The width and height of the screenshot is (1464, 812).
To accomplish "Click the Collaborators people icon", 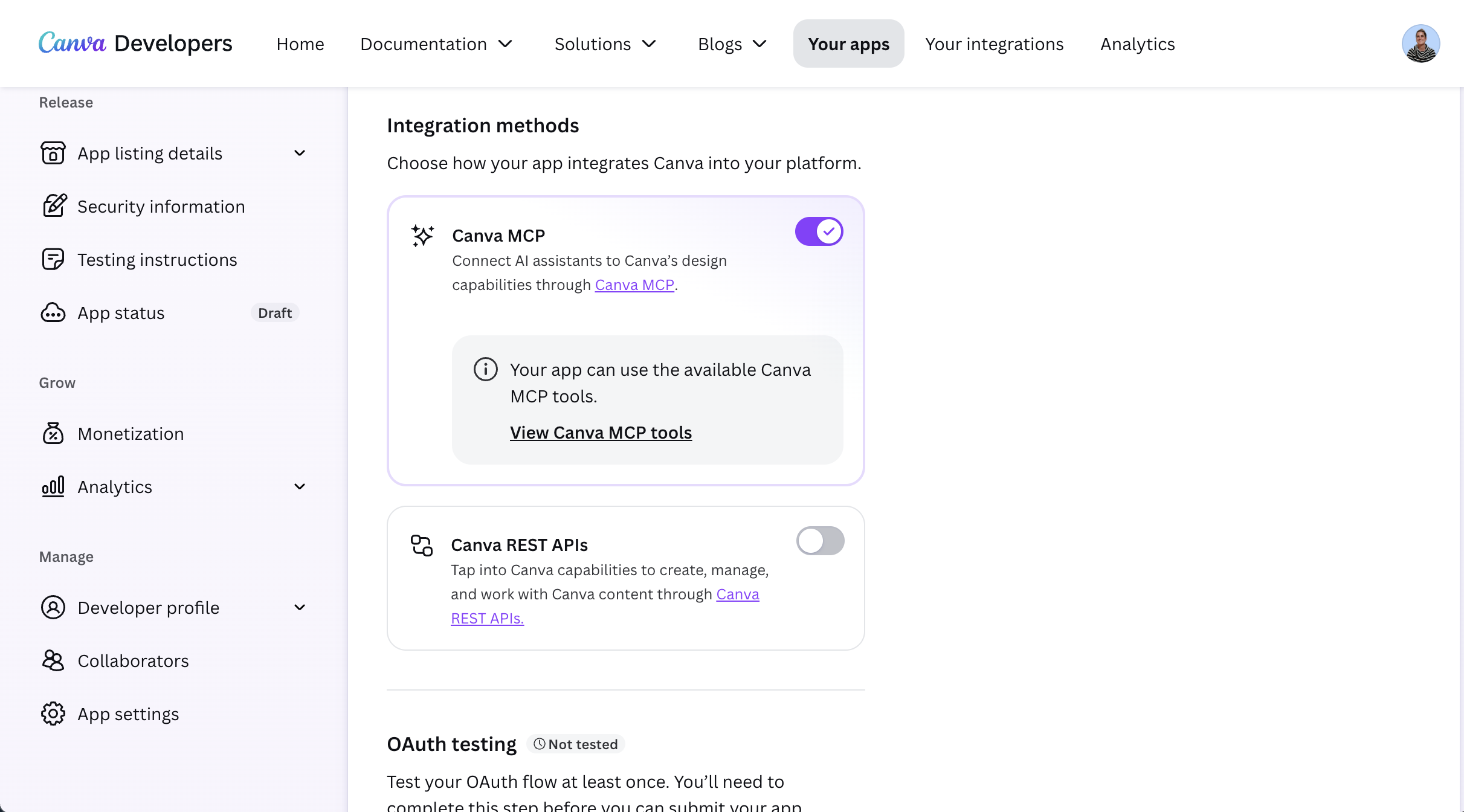I will (53, 660).
